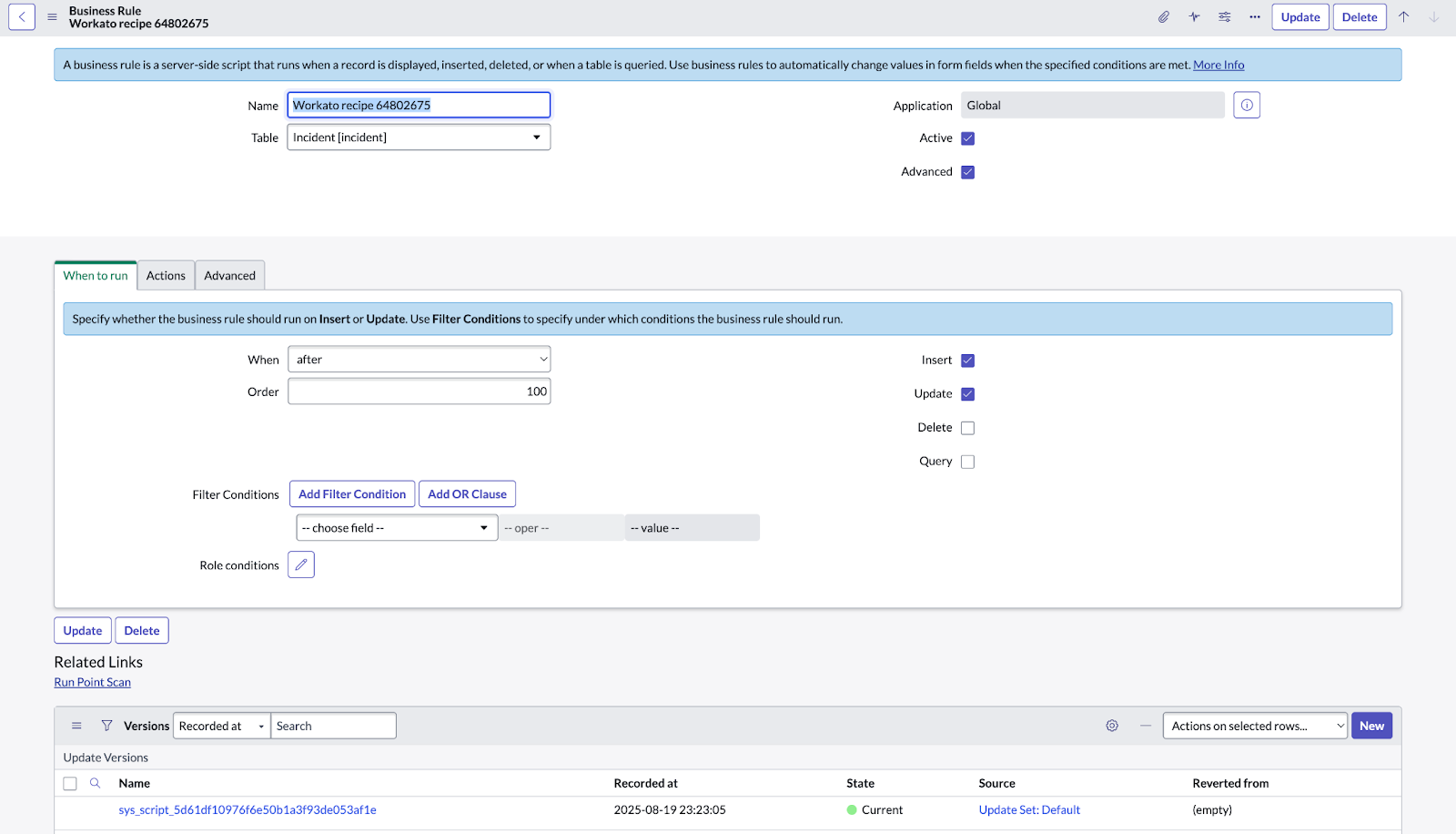Image resolution: width=1456 pixels, height=834 pixels.
Task: Click the top Update button
Action: coord(1300,17)
